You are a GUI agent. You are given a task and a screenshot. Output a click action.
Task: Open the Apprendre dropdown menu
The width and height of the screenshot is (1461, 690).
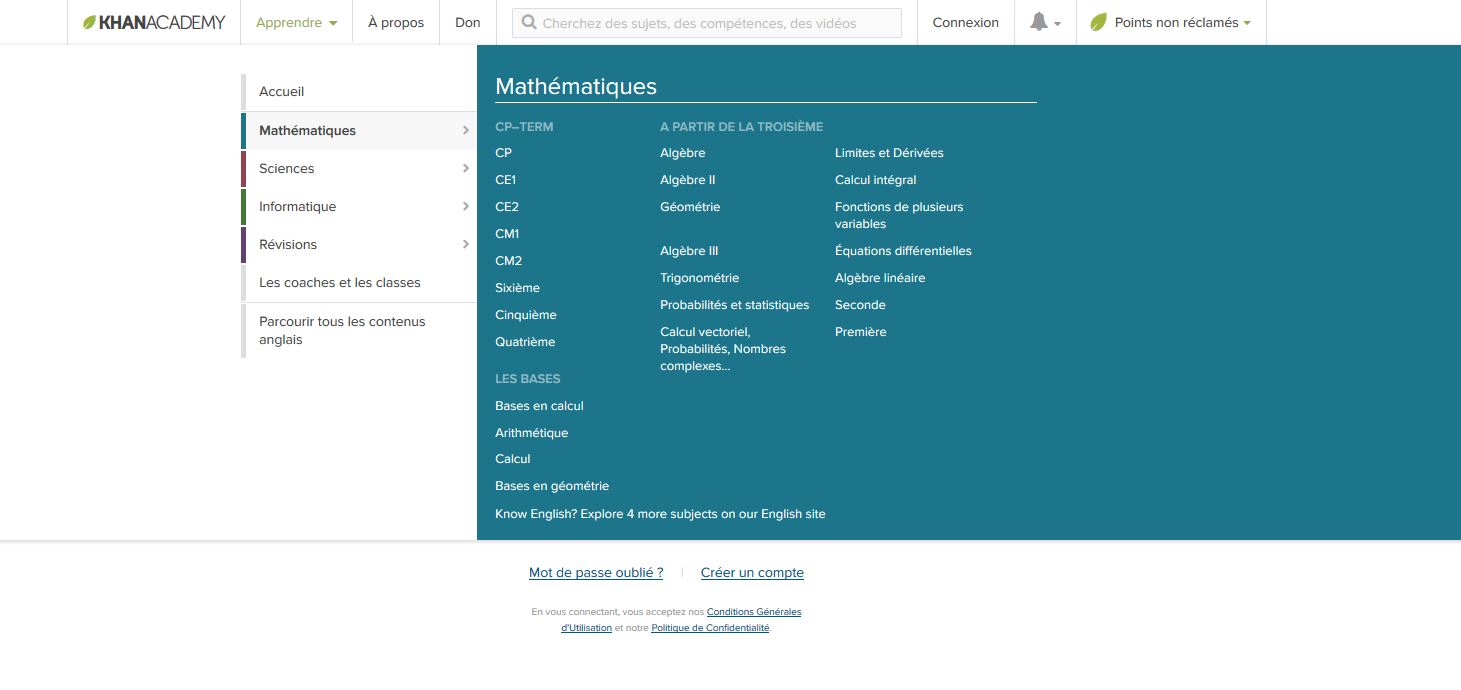pyautogui.click(x=296, y=22)
